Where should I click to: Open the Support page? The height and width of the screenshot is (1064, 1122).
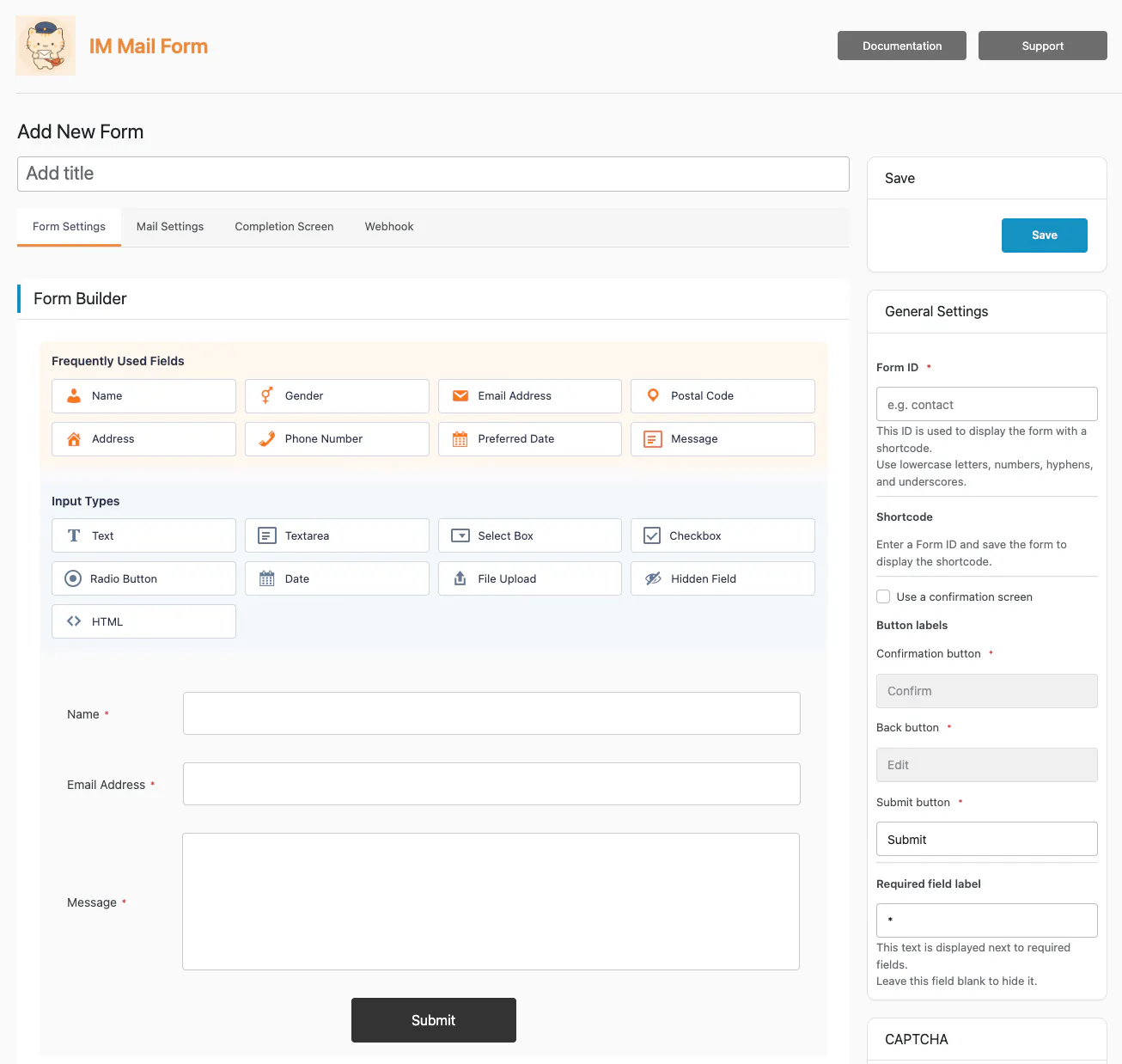coord(1043,46)
